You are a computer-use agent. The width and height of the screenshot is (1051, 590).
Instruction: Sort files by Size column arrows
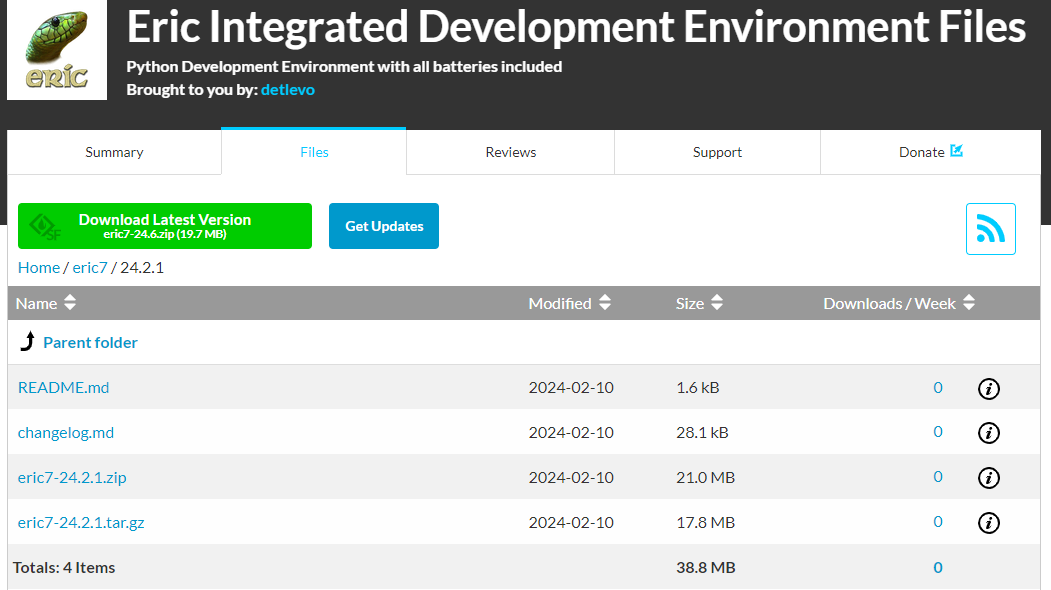coord(717,302)
